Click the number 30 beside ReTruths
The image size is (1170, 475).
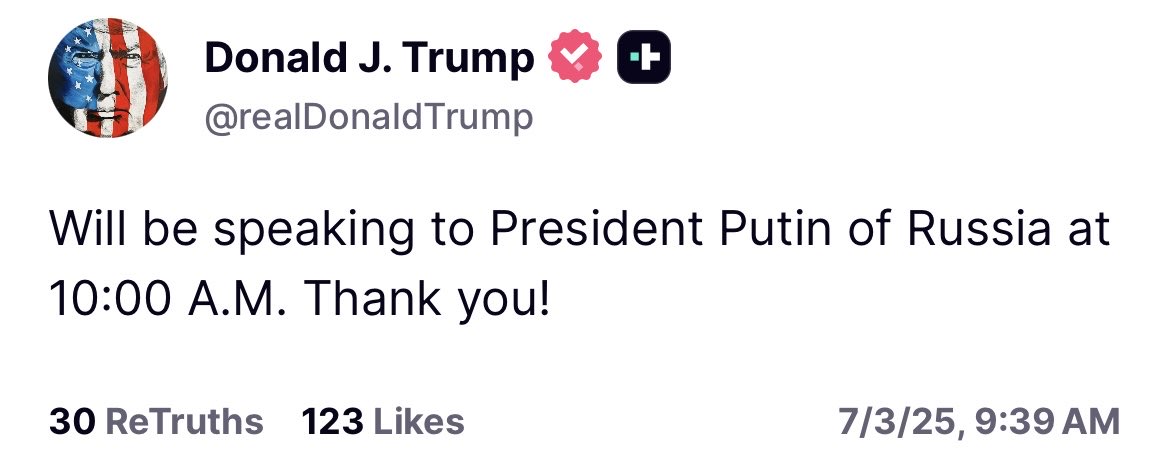click(x=71, y=421)
